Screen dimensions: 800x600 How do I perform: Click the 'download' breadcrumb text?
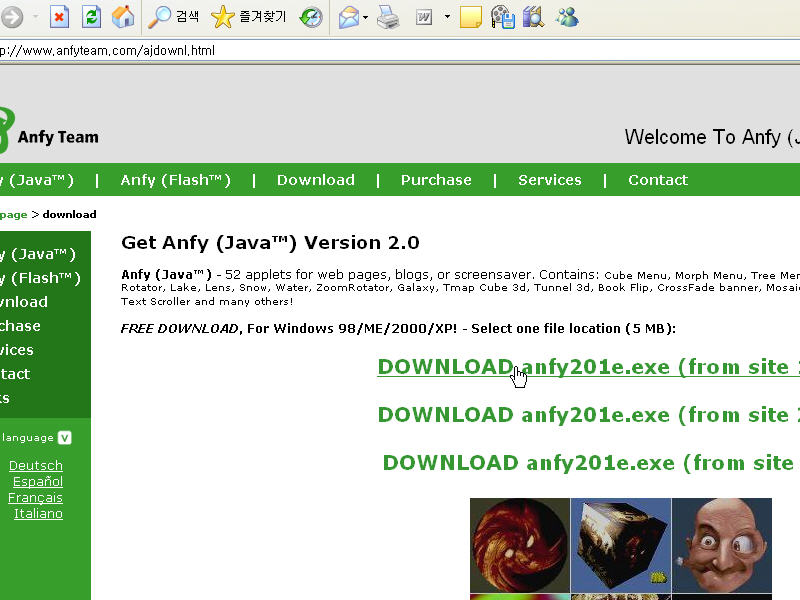69,215
